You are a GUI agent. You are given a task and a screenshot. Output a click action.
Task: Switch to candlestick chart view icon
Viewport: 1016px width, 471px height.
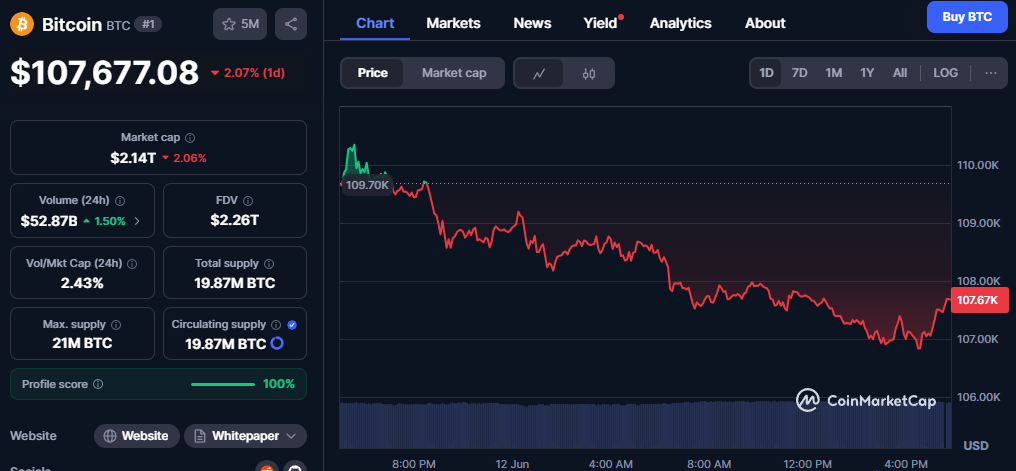tap(588, 73)
